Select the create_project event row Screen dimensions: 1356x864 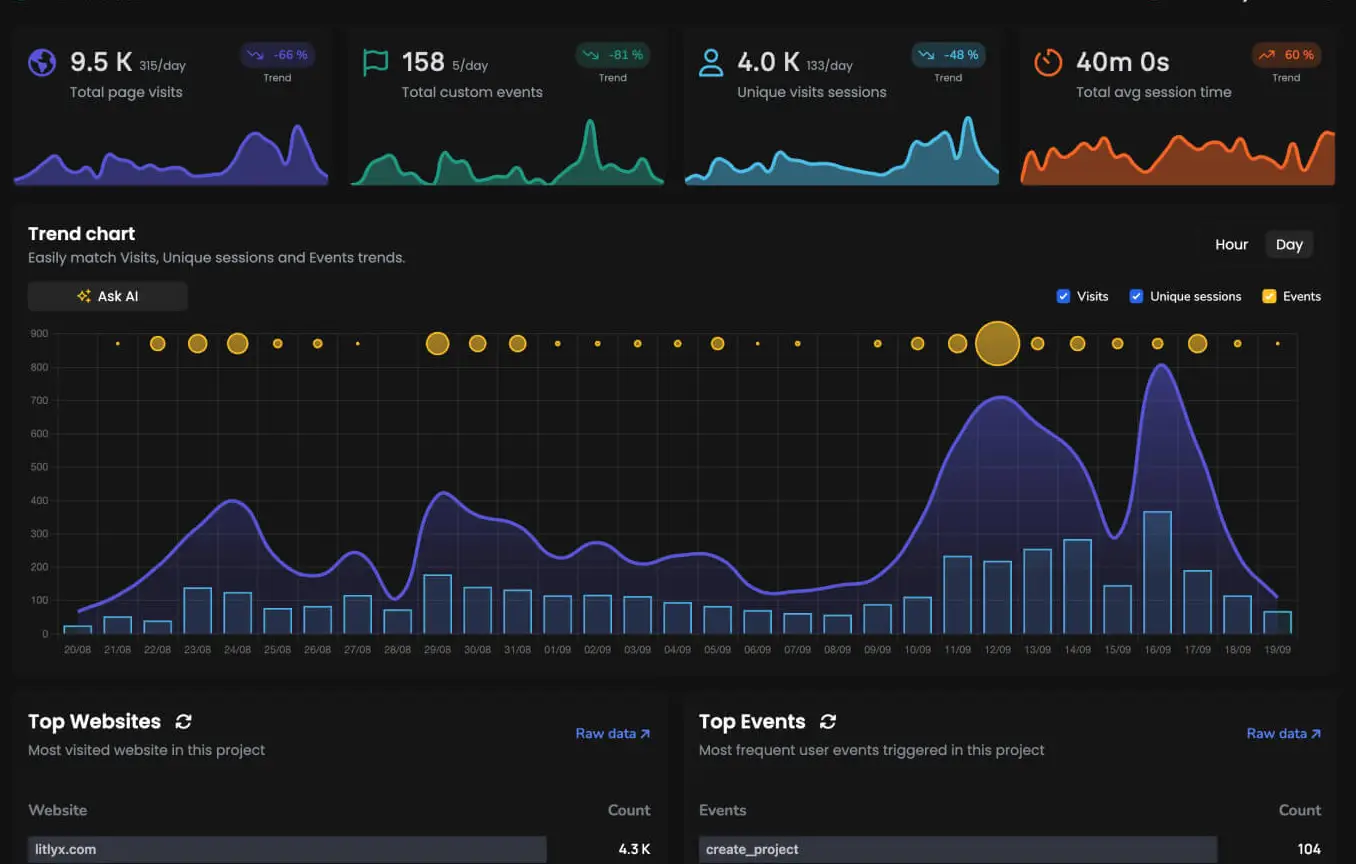957,849
